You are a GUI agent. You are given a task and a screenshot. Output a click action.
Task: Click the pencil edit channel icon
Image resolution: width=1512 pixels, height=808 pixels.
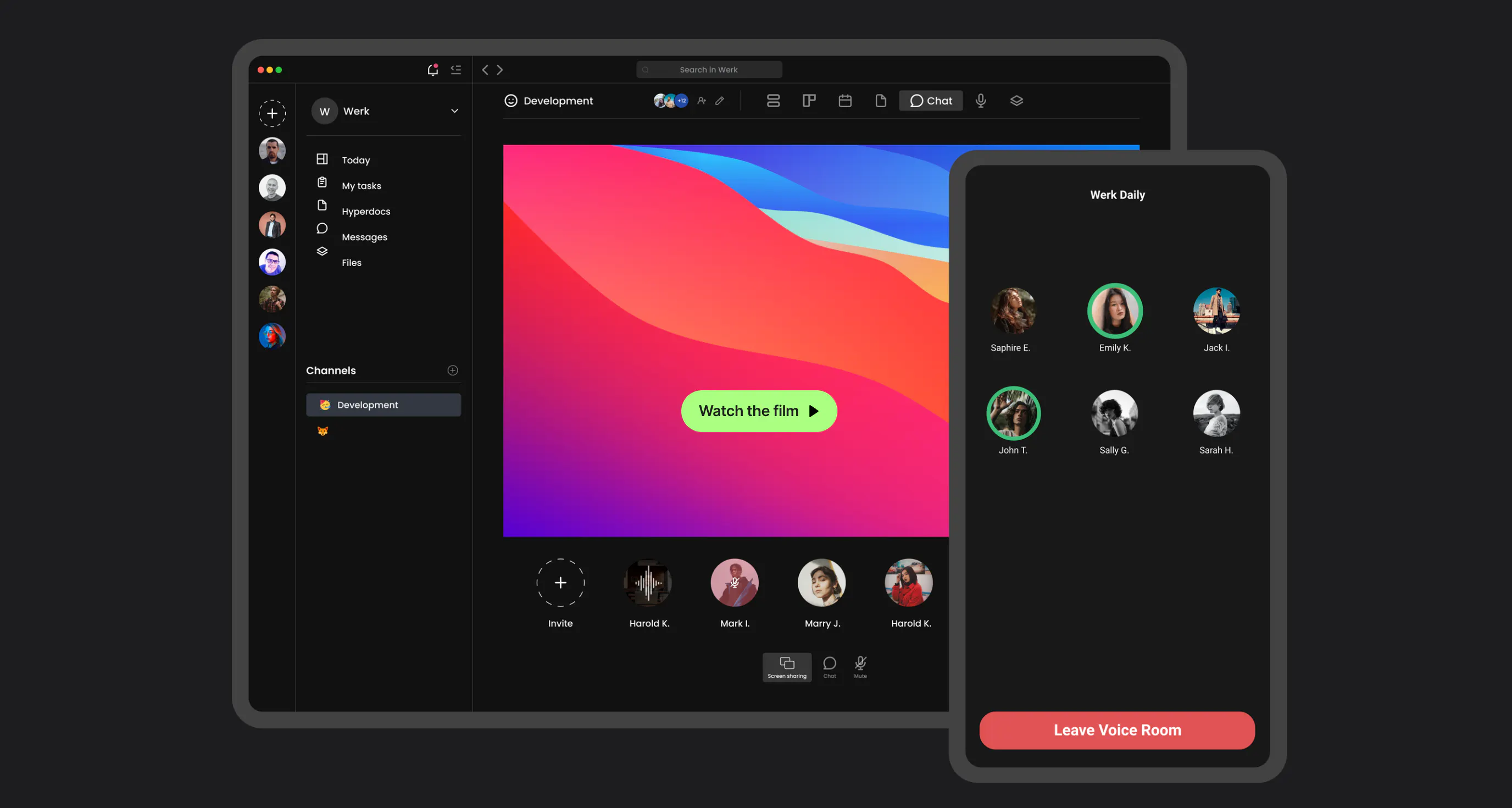click(720, 101)
